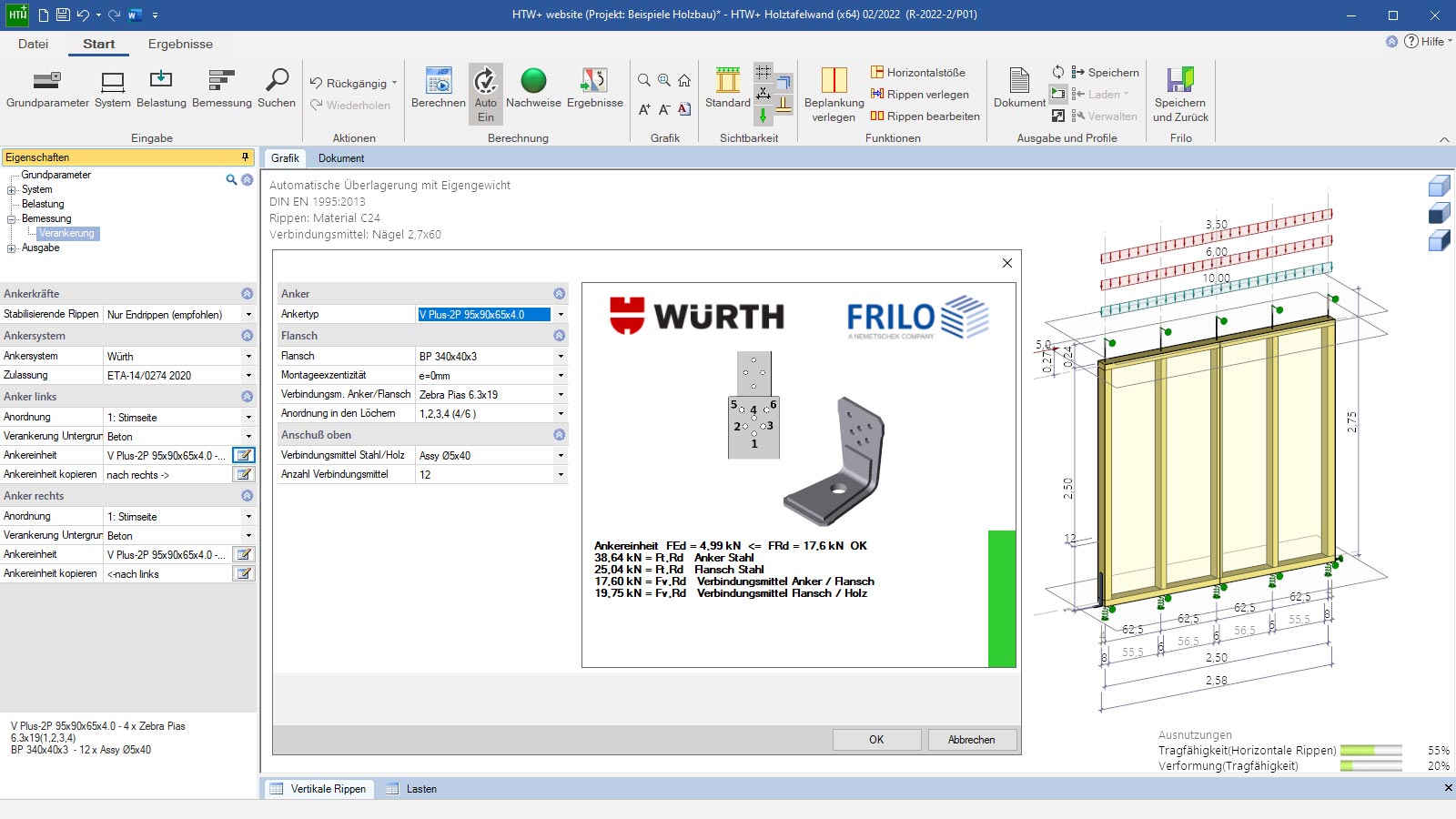Open Anordnung in den Löchern dropdown

click(x=561, y=414)
